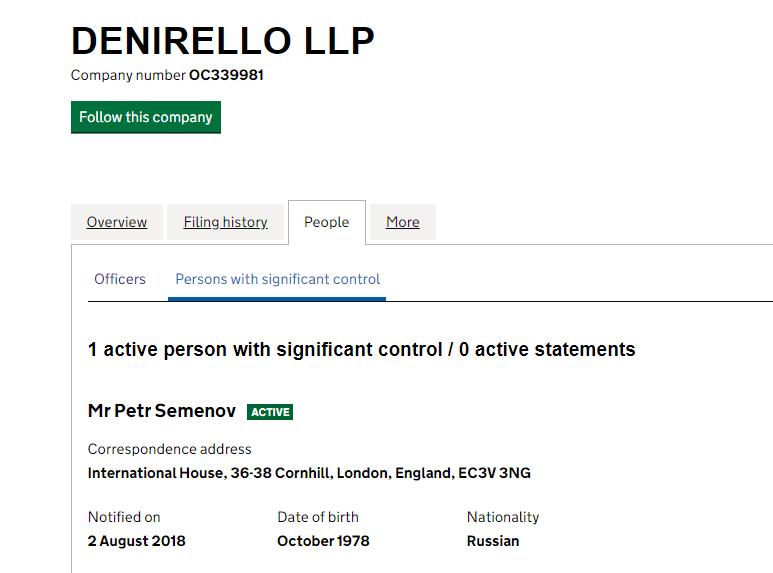773x573 pixels.
Task: Click the name Mr Petr Semenov
Action: 162,411
